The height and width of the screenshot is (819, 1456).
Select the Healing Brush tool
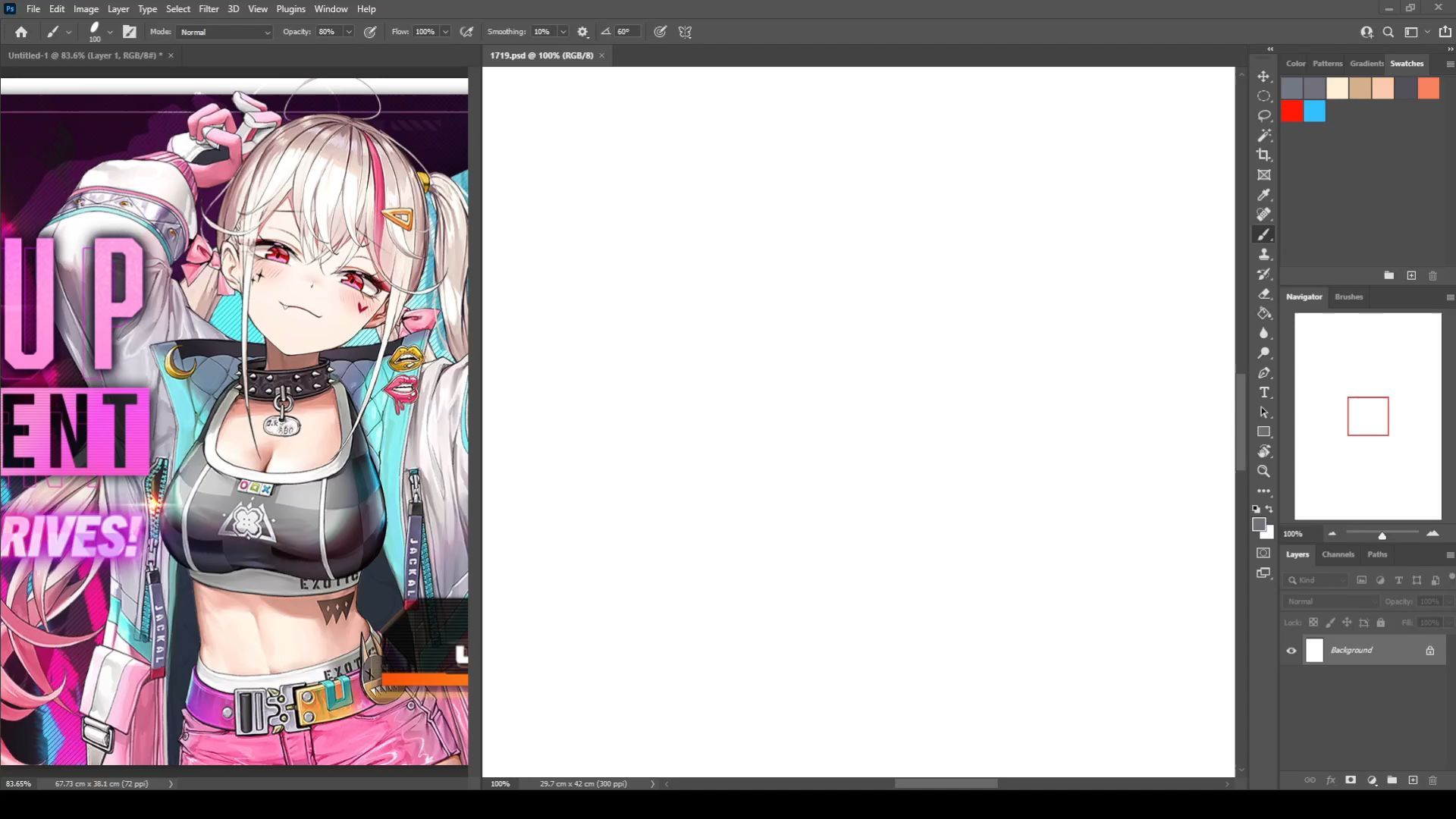click(1264, 215)
